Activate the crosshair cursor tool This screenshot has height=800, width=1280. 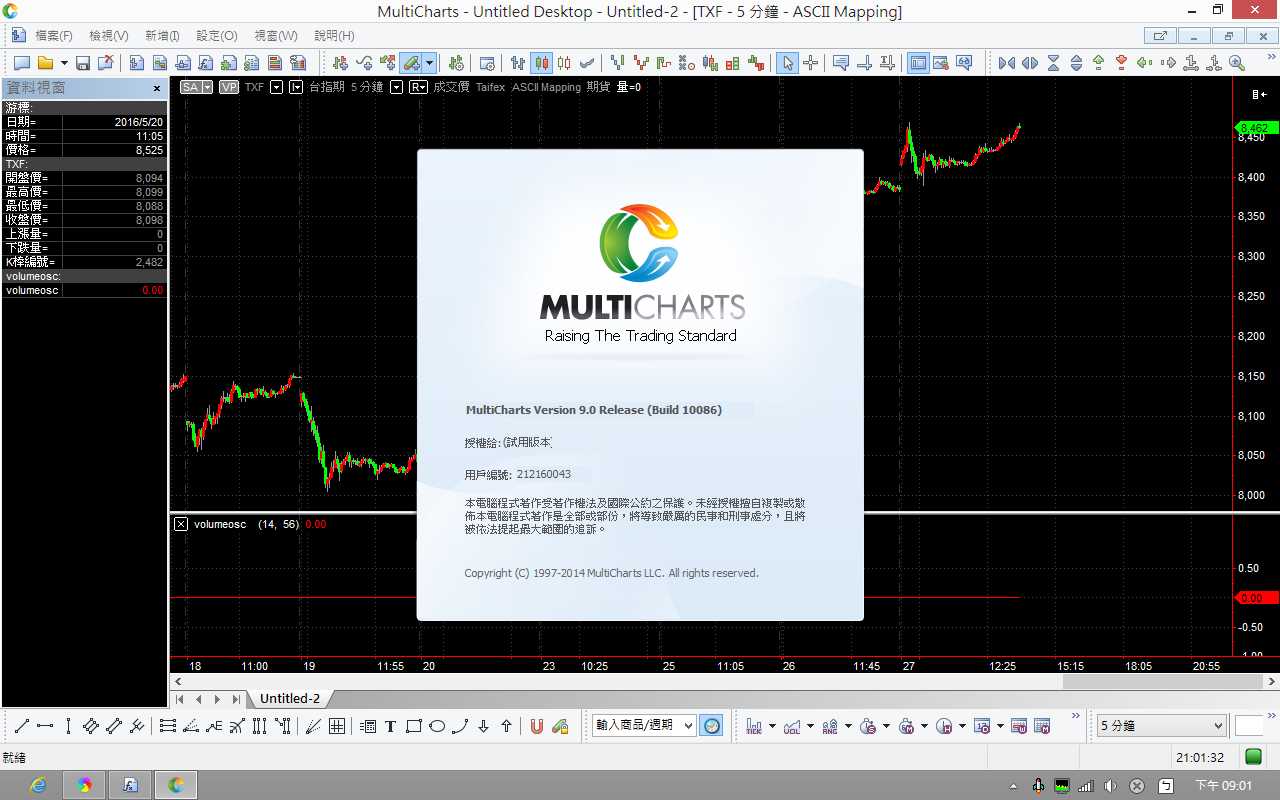pos(811,63)
